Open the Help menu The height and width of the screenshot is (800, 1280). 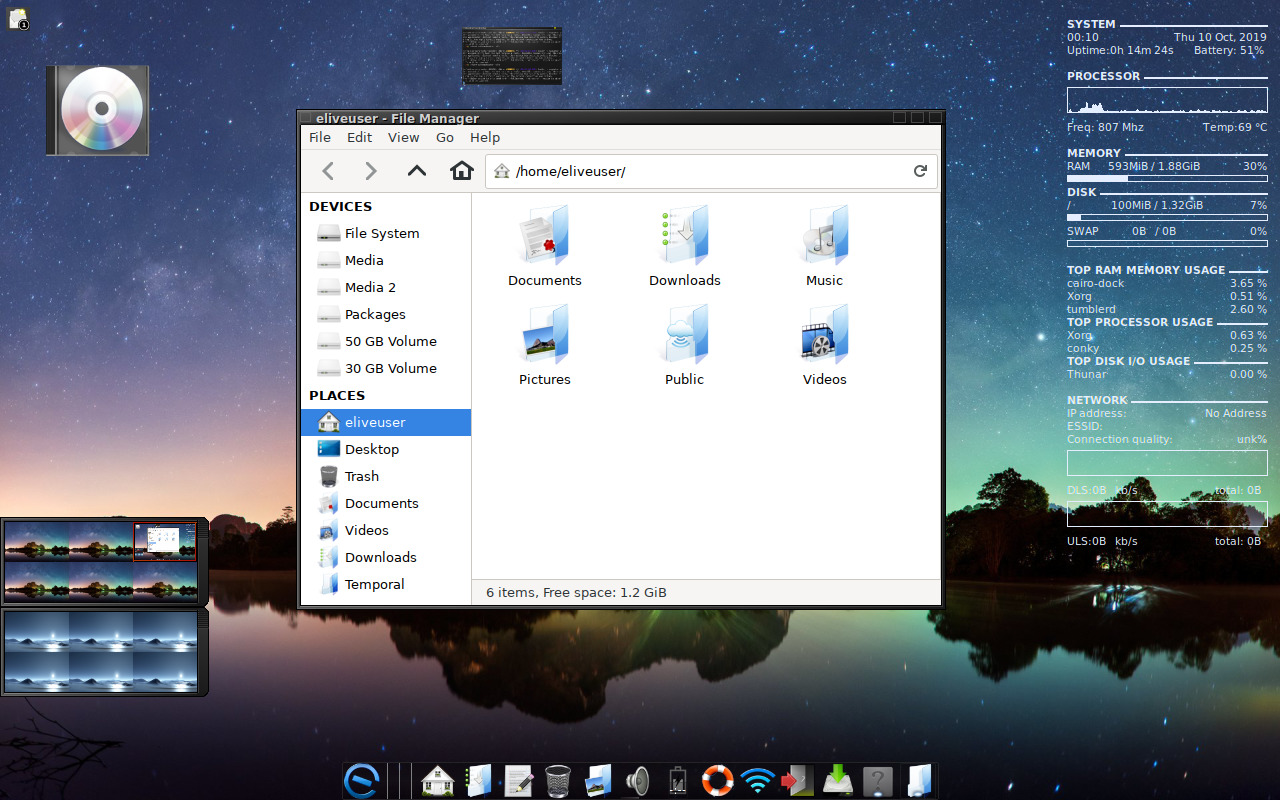point(485,138)
